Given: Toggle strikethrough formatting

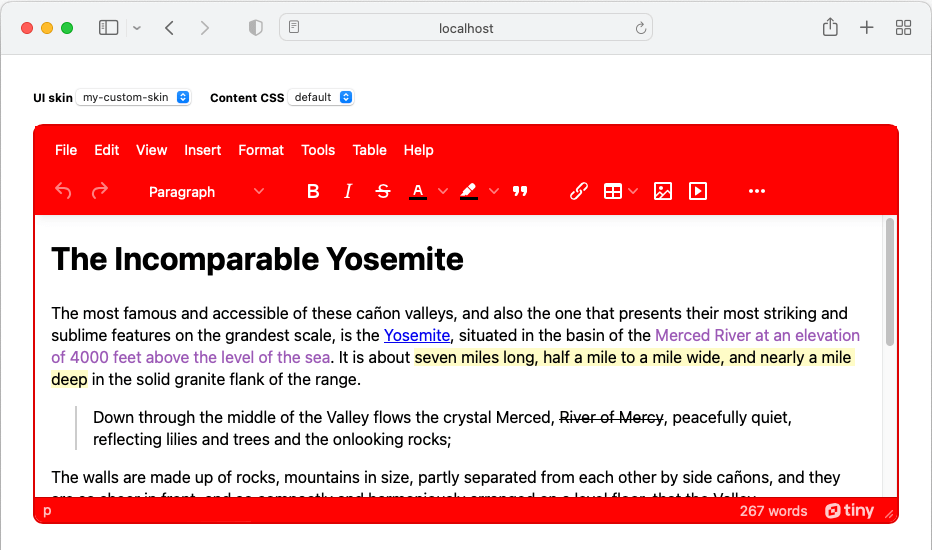Looking at the screenshot, I should [x=382, y=191].
